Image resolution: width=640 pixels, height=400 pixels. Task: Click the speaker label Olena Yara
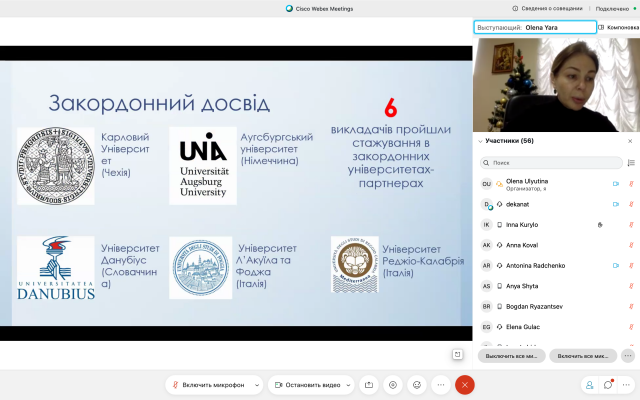pos(541,27)
